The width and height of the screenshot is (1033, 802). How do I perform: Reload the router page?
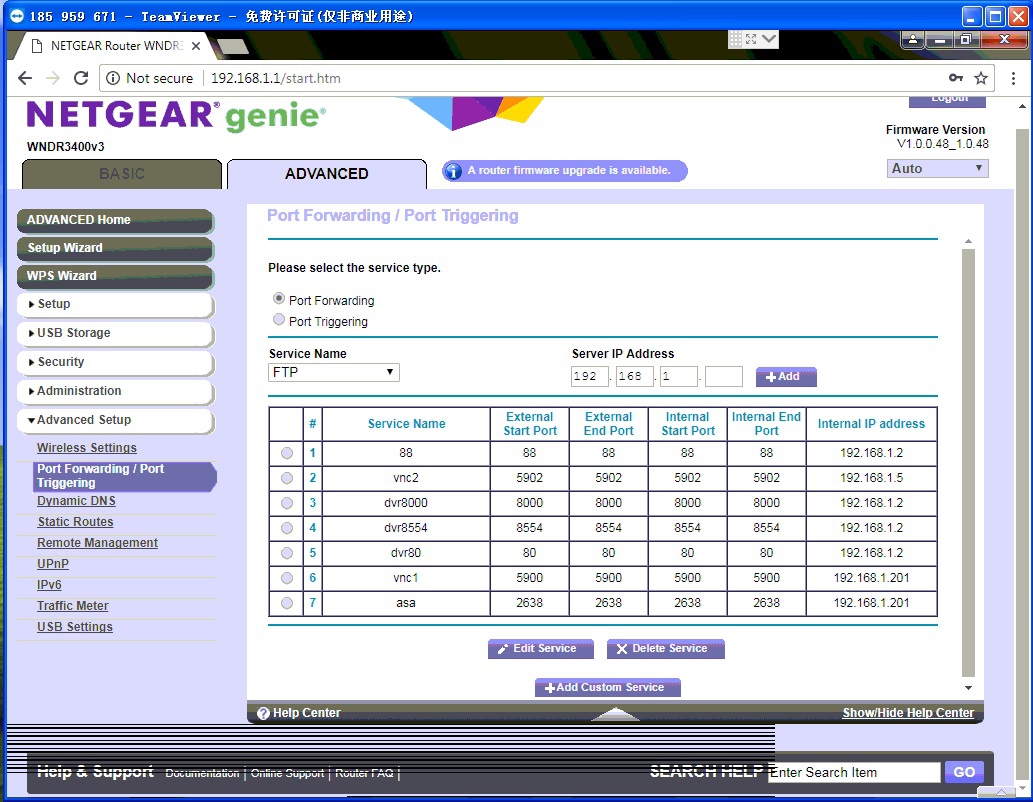pyautogui.click(x=81, y=78)
